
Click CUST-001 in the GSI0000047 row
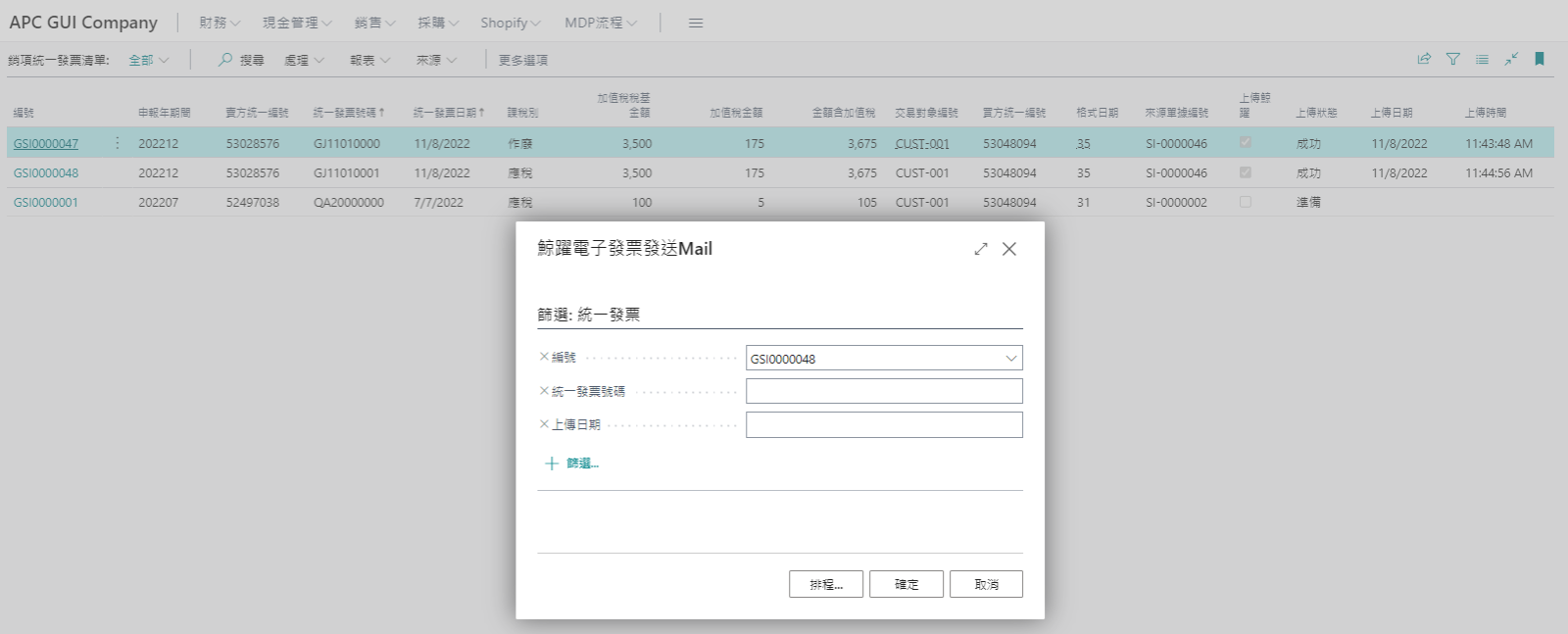pos(922,143)
